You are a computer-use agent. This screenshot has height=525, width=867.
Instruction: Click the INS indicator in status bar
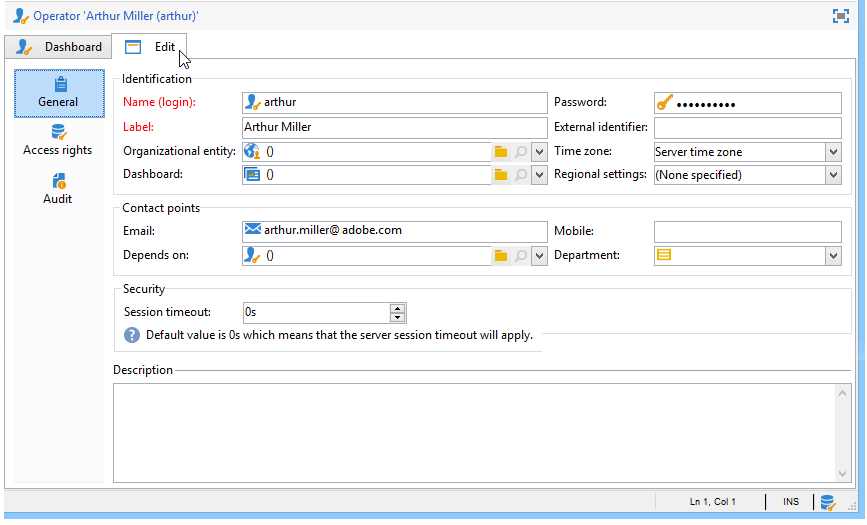(x=791, y=502)
